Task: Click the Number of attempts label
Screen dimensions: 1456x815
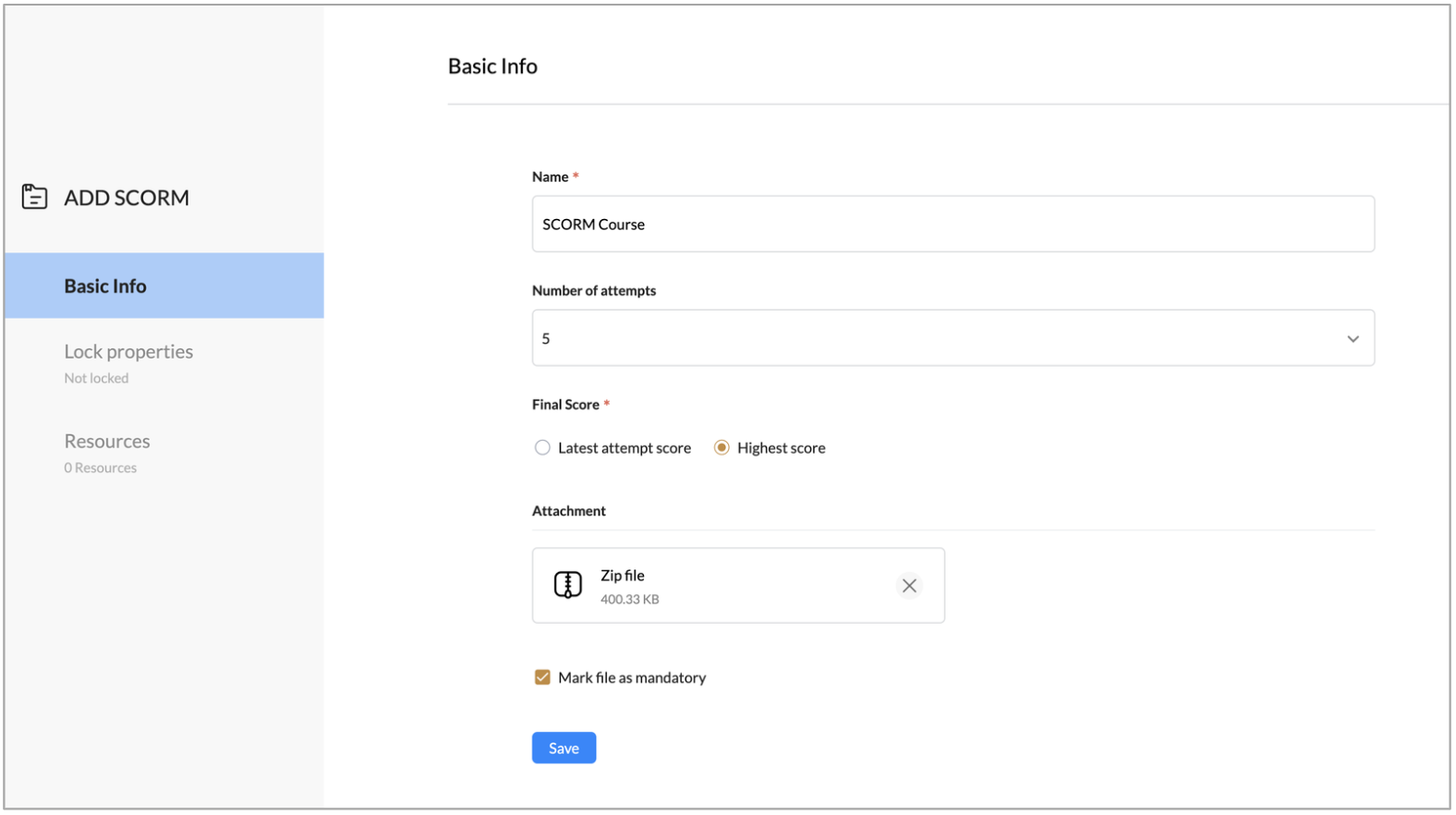Action: pos(594,290)
